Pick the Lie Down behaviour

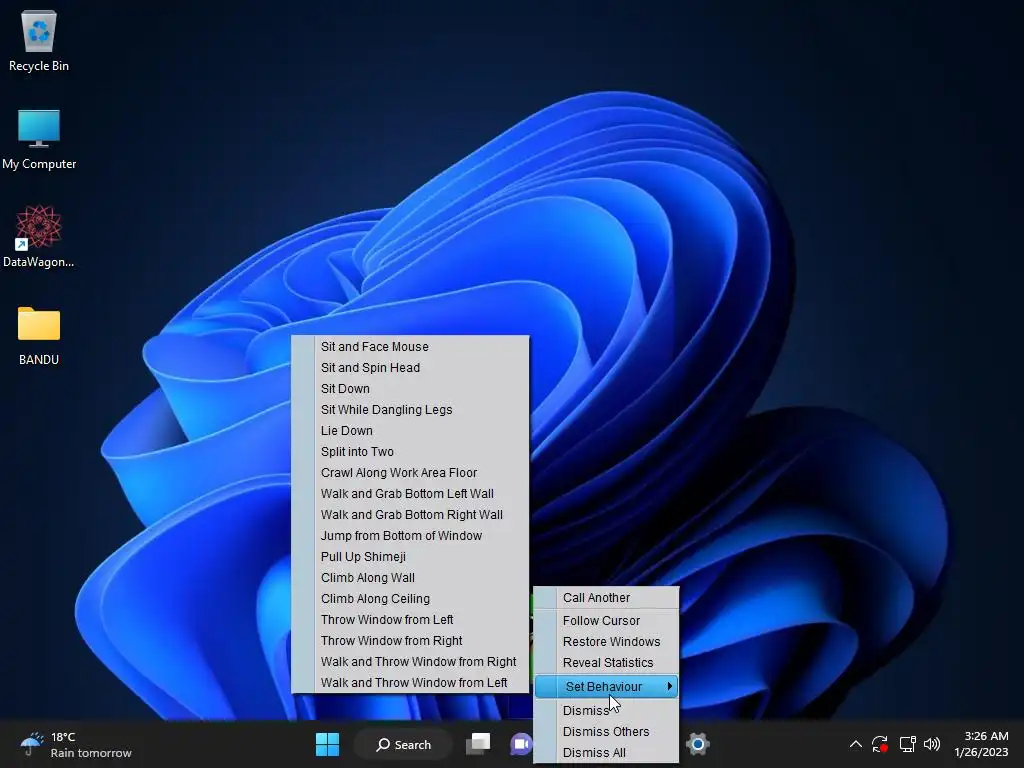click(x=410, y=430)
